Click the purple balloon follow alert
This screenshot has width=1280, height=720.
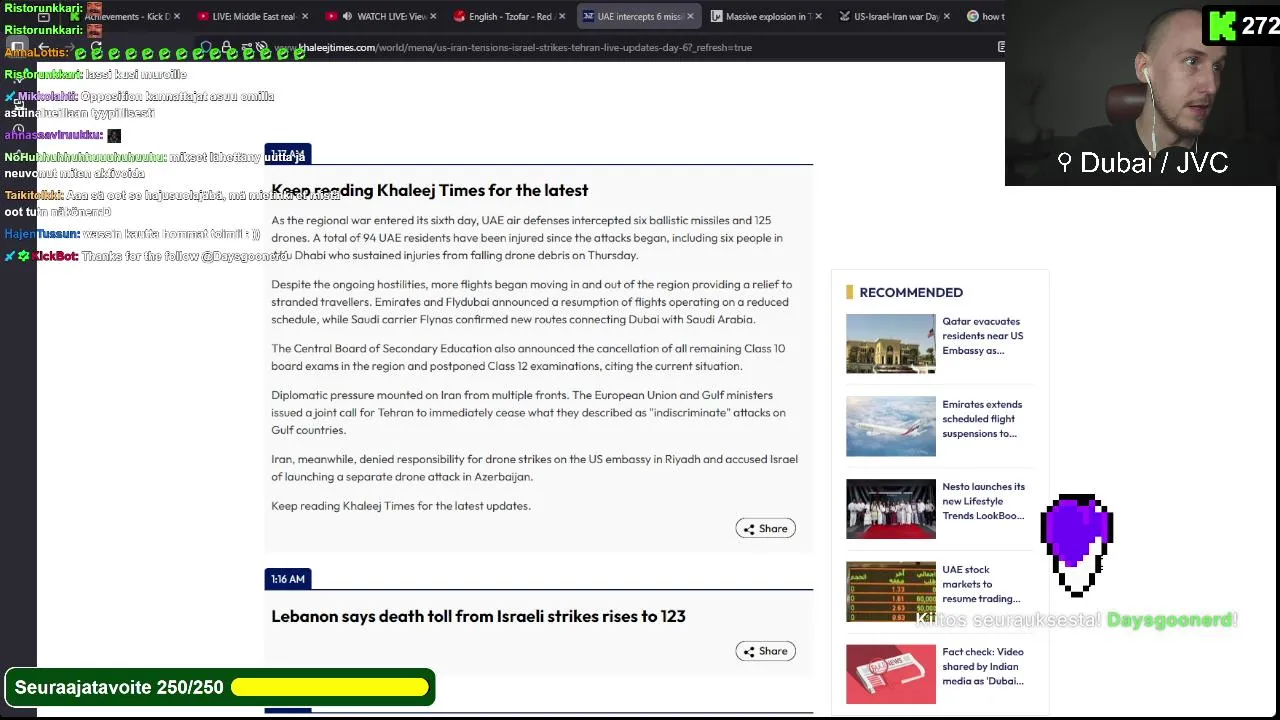[x=1077, y=545]
